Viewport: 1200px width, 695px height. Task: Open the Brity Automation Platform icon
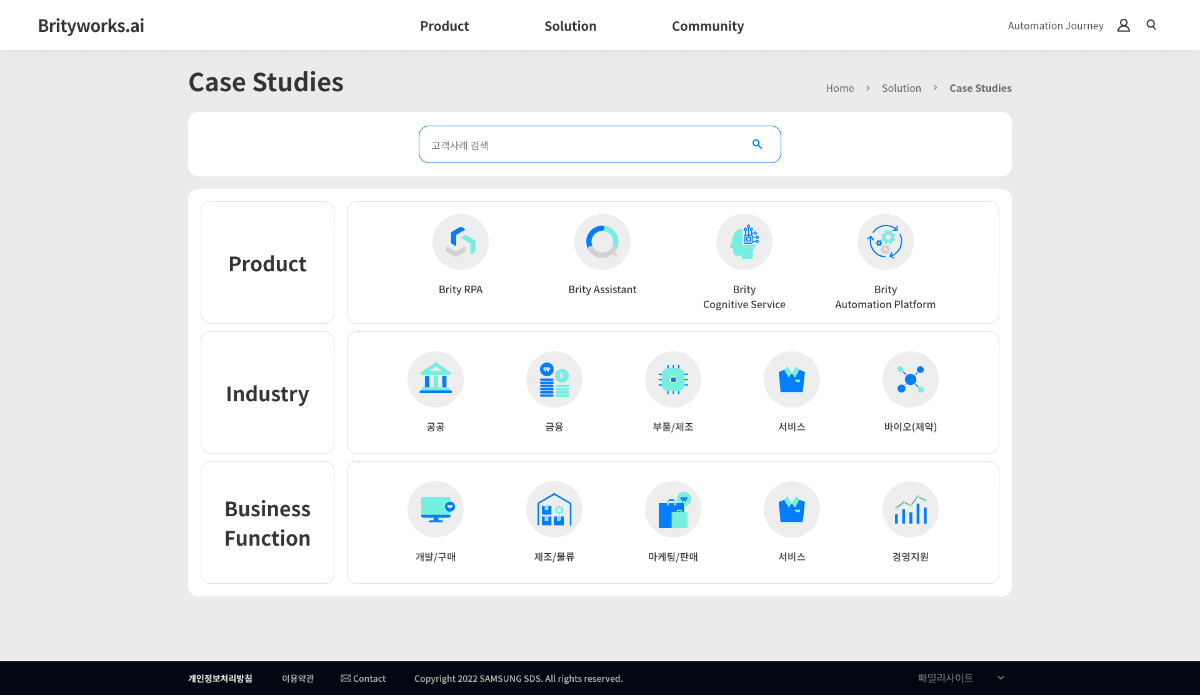coord(886,242)
